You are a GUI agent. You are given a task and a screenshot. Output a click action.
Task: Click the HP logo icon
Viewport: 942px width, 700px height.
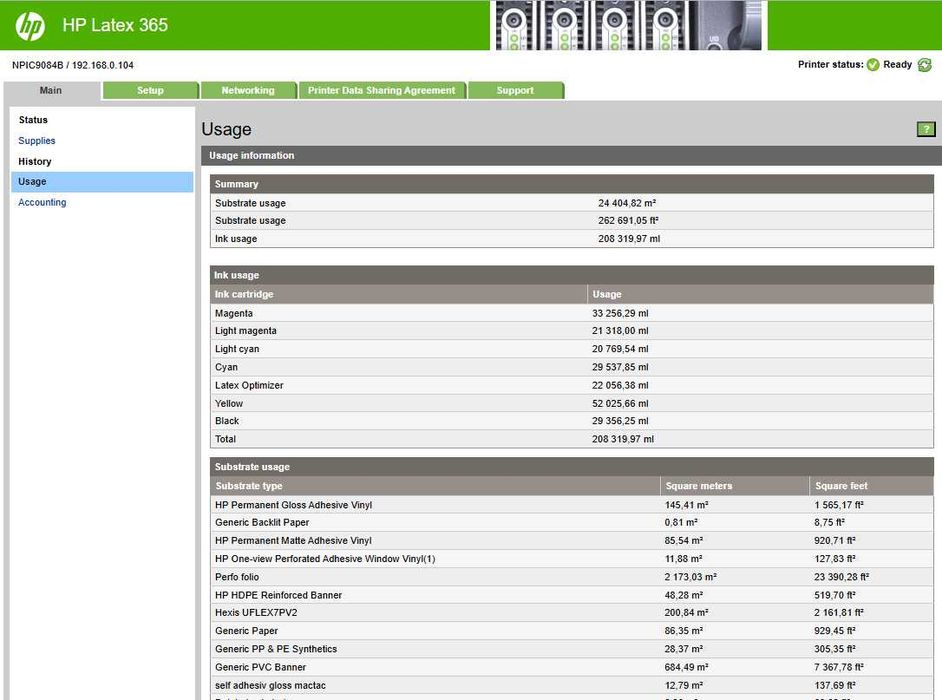[x=30, y=26]
